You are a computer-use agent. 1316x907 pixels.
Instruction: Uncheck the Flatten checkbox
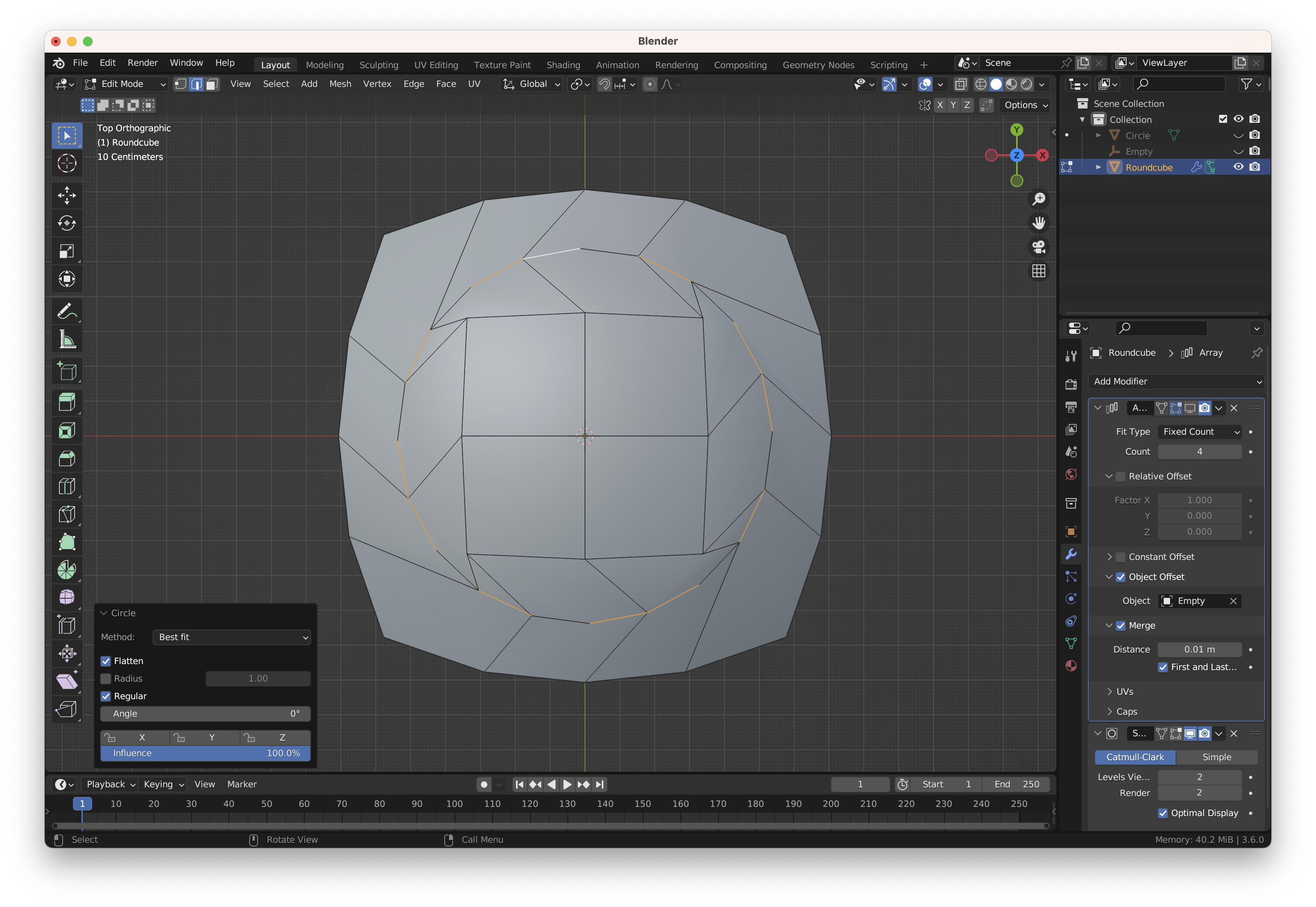click(x=106, y=661)
